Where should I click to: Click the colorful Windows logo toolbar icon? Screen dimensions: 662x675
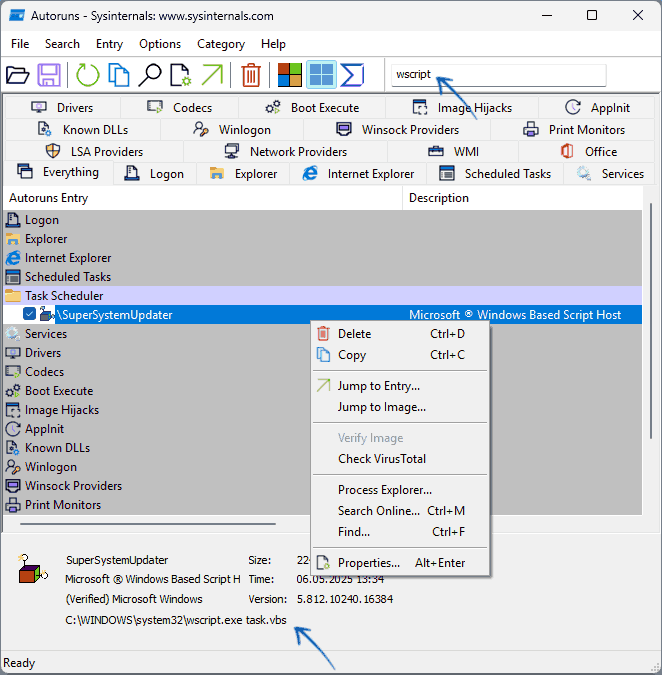coord(290,75)
